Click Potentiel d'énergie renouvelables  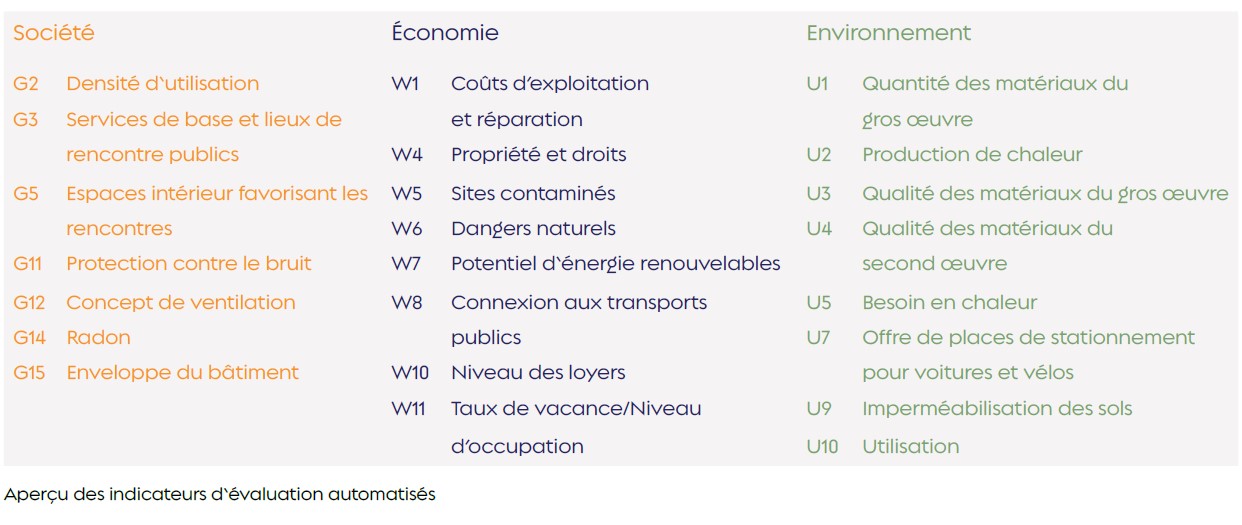(x=615, y=264)
